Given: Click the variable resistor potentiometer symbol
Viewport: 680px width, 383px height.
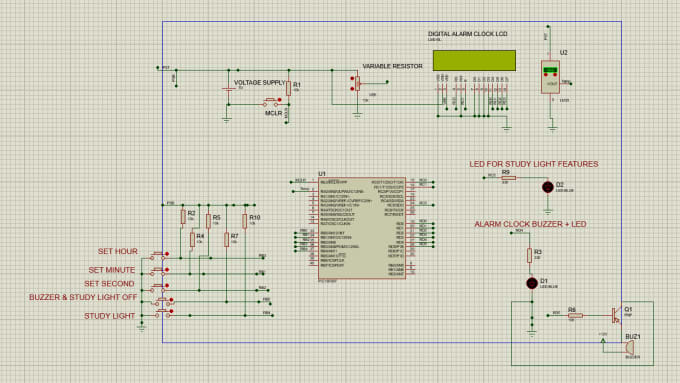Looking at the screenshot, I should pos(357,84).
